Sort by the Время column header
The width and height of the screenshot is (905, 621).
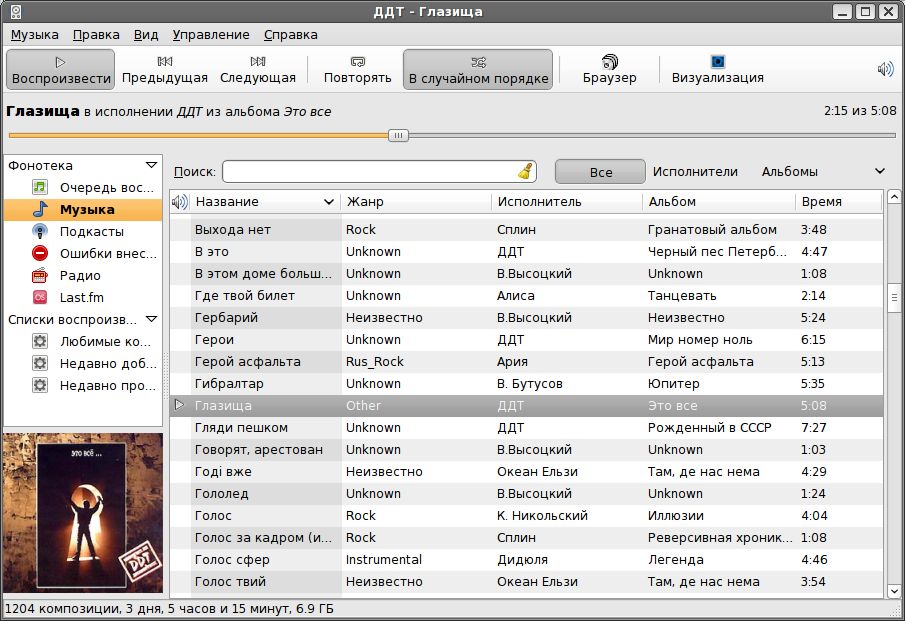coord(839,201)
